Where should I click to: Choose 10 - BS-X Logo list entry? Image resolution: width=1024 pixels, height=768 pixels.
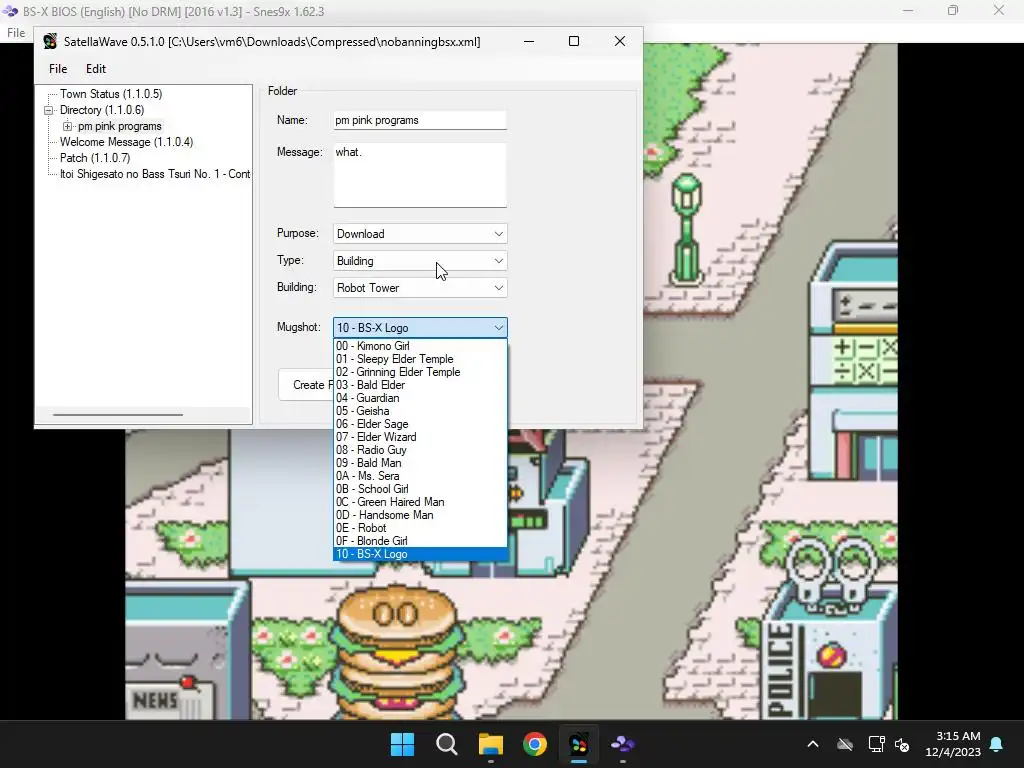pyautogui.click(x=420, y=554)
